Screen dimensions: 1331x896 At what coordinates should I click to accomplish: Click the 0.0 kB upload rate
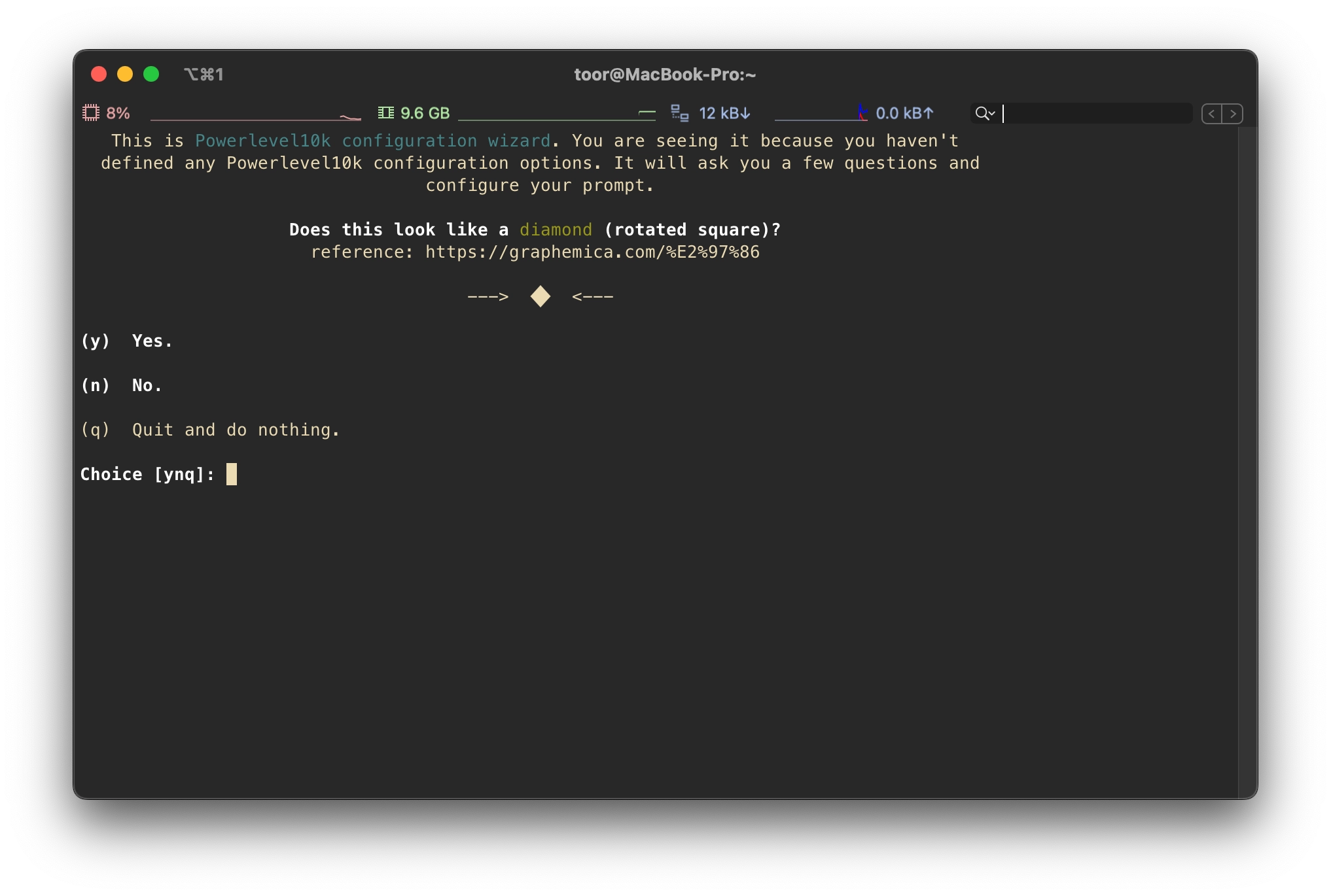[904, 113]
